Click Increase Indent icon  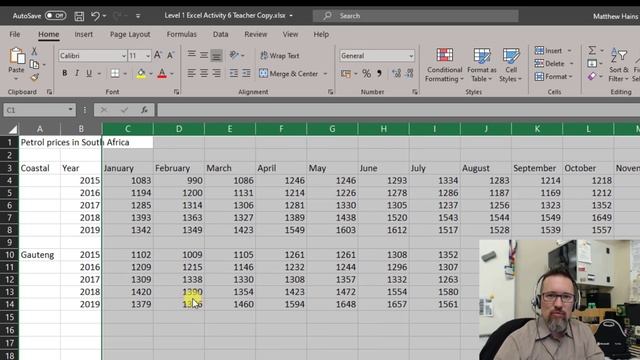click(x=246, y=73)
